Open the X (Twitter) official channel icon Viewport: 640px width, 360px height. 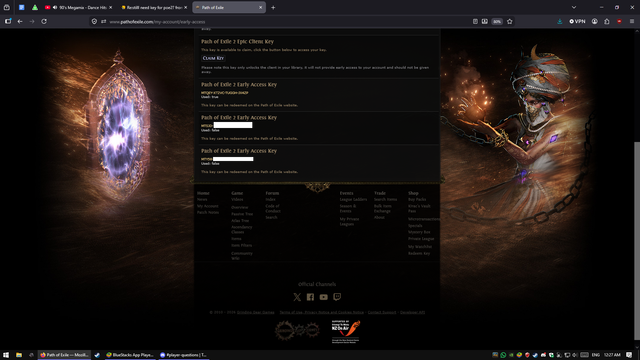coord(297,297)
